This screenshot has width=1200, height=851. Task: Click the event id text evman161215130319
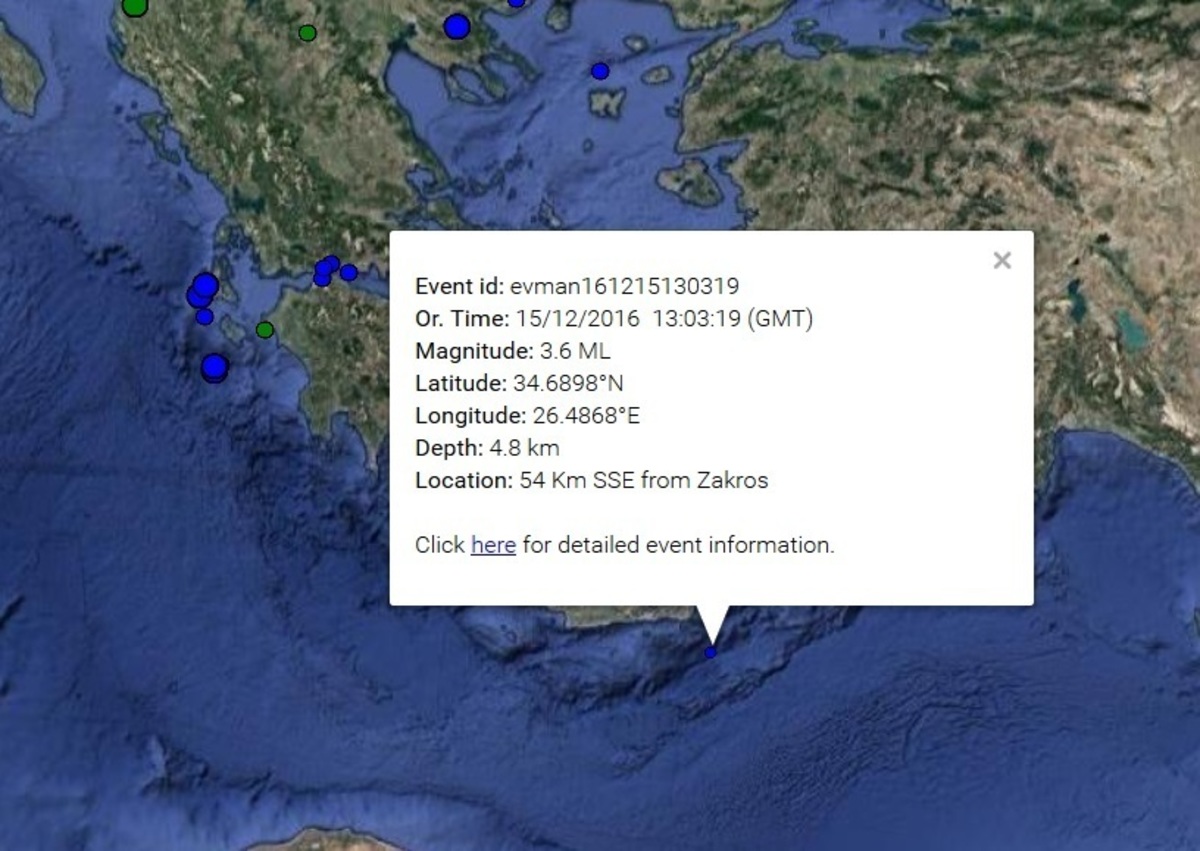[624, 287]
